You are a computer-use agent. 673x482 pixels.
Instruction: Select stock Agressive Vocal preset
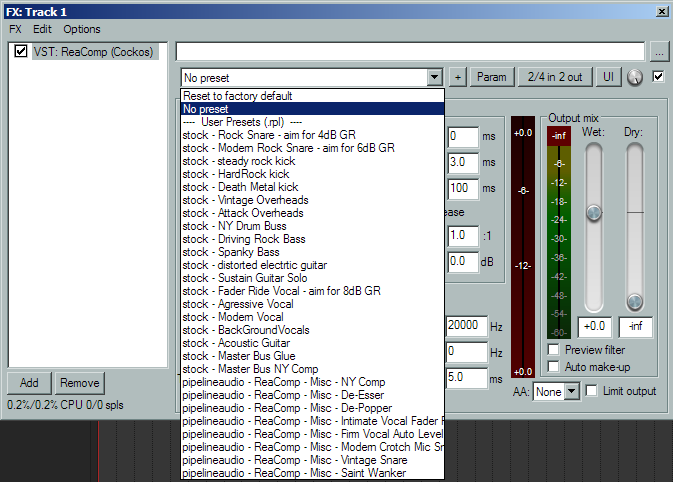312,304
